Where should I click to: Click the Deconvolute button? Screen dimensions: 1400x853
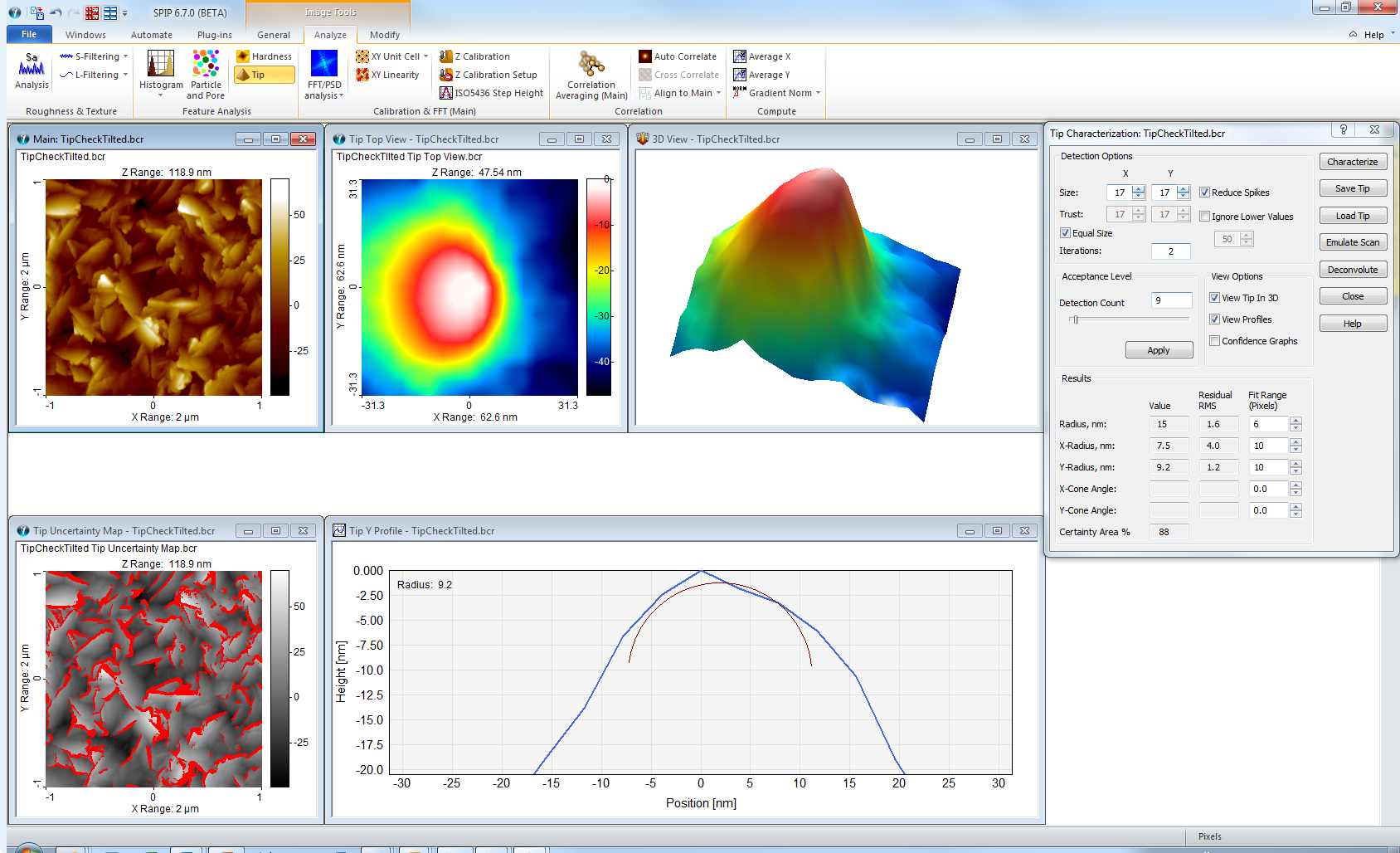coord(1353,270)
